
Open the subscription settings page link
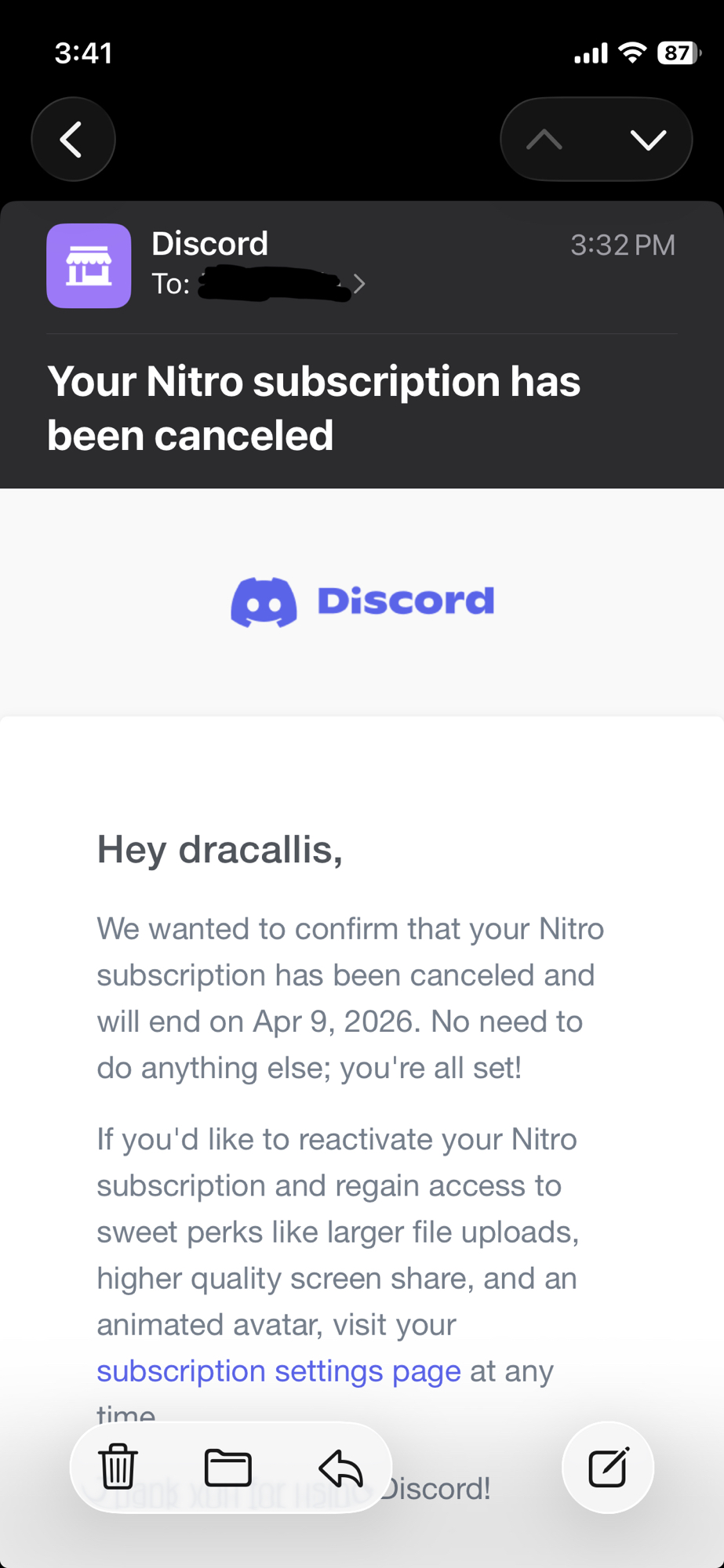(278, 1371)
